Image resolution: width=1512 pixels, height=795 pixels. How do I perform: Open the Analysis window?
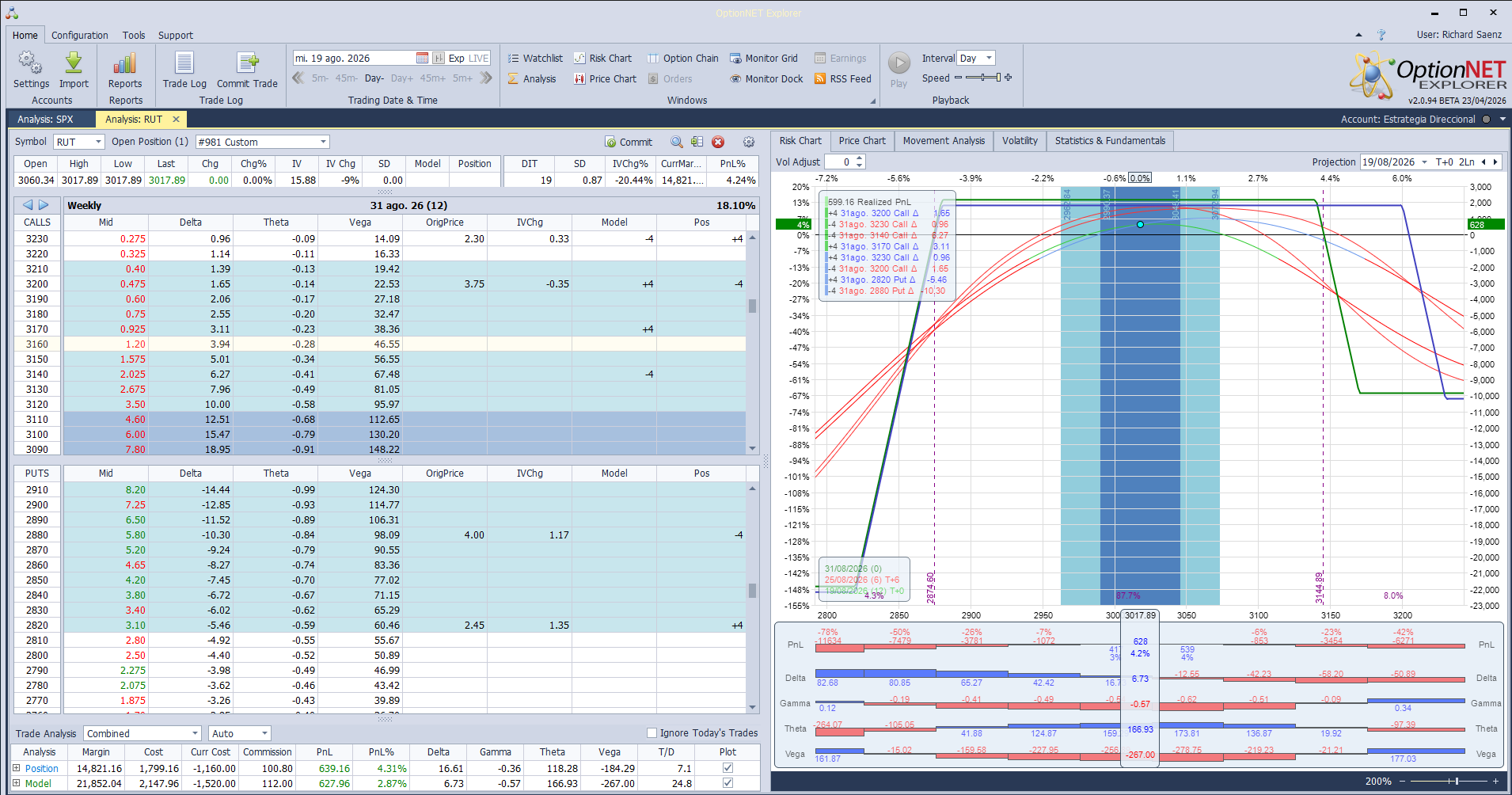click(532, 78)
